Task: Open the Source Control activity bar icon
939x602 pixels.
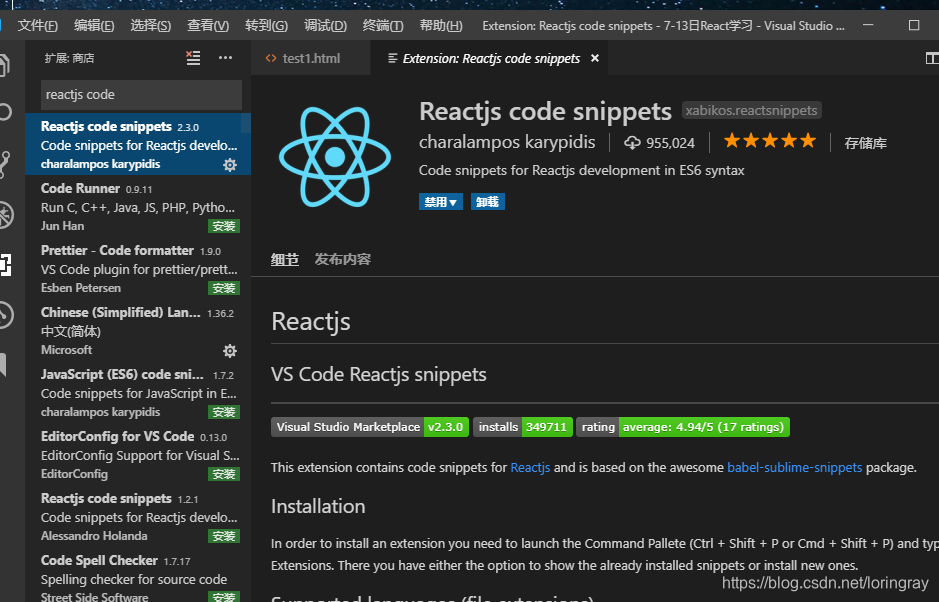Action: tap(5, 164)
